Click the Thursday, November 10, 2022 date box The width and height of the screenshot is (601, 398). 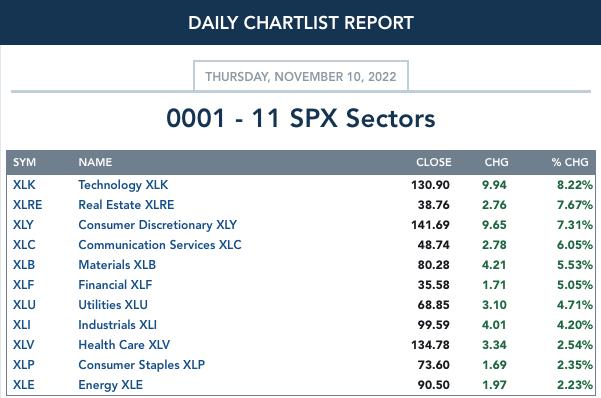pos(301,76)
